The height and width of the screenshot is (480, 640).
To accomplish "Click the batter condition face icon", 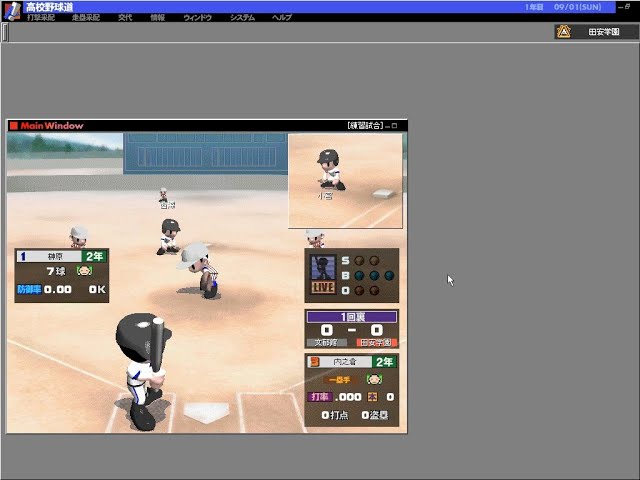I will point(374,379).
